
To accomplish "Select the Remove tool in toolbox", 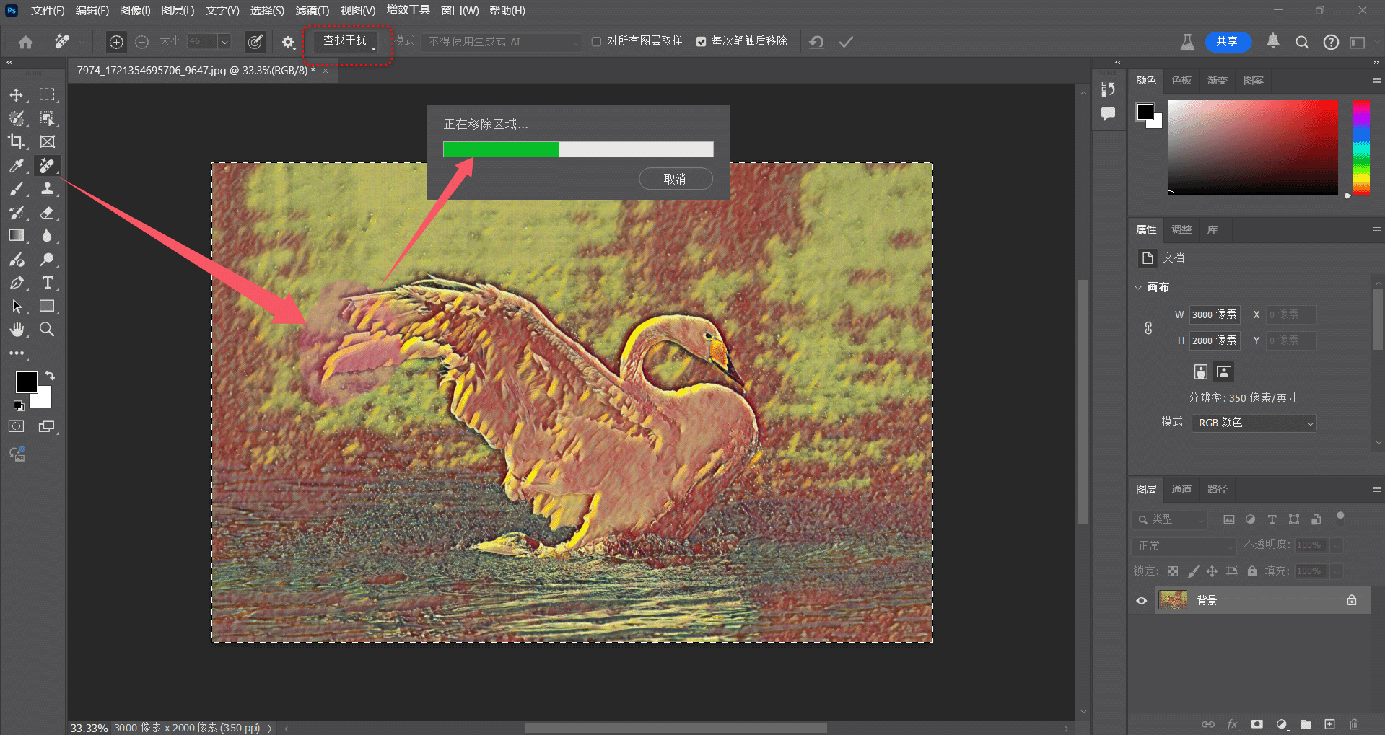I will click(x=47, y=165).
